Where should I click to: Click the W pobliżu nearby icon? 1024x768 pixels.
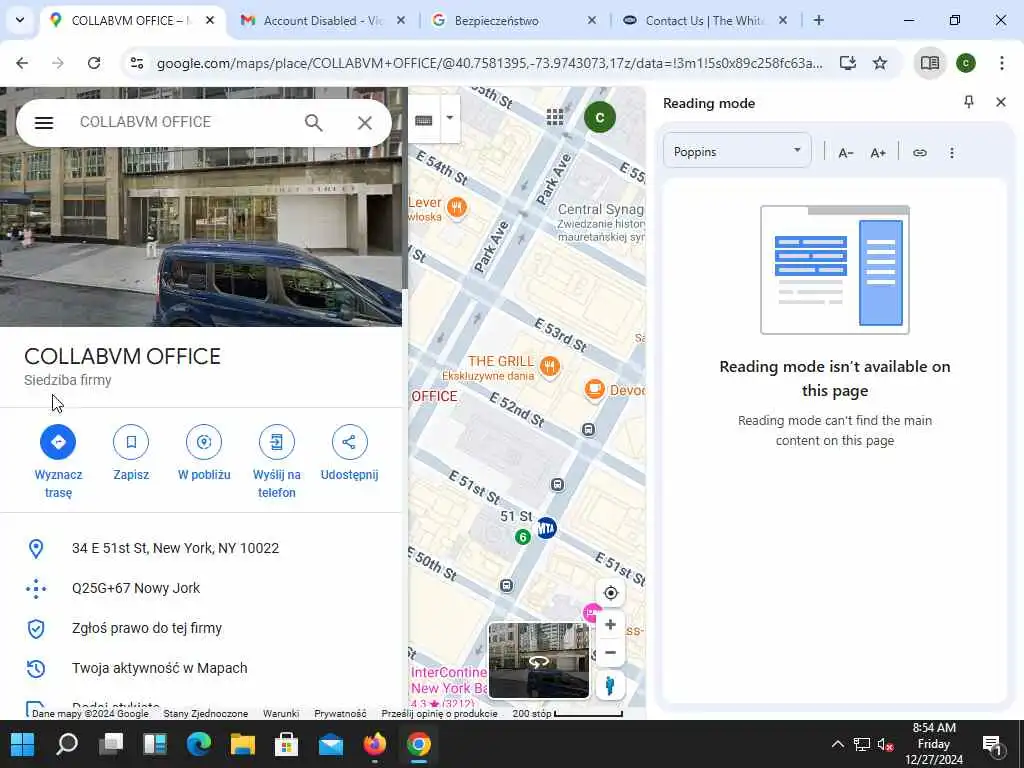[204, 442]
